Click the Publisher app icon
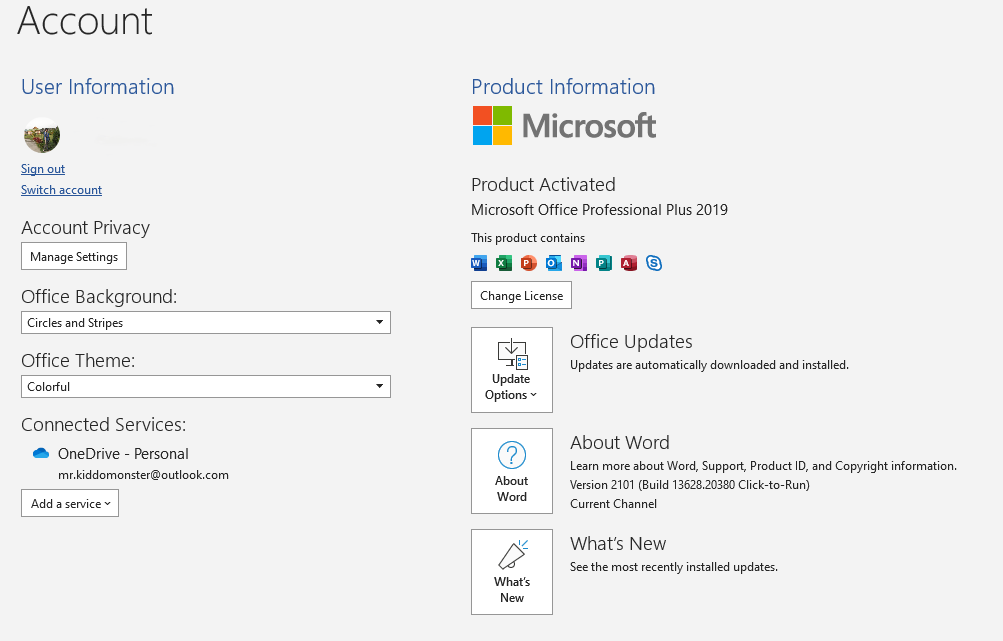1003x641 pixels. [x=604, y=263]
